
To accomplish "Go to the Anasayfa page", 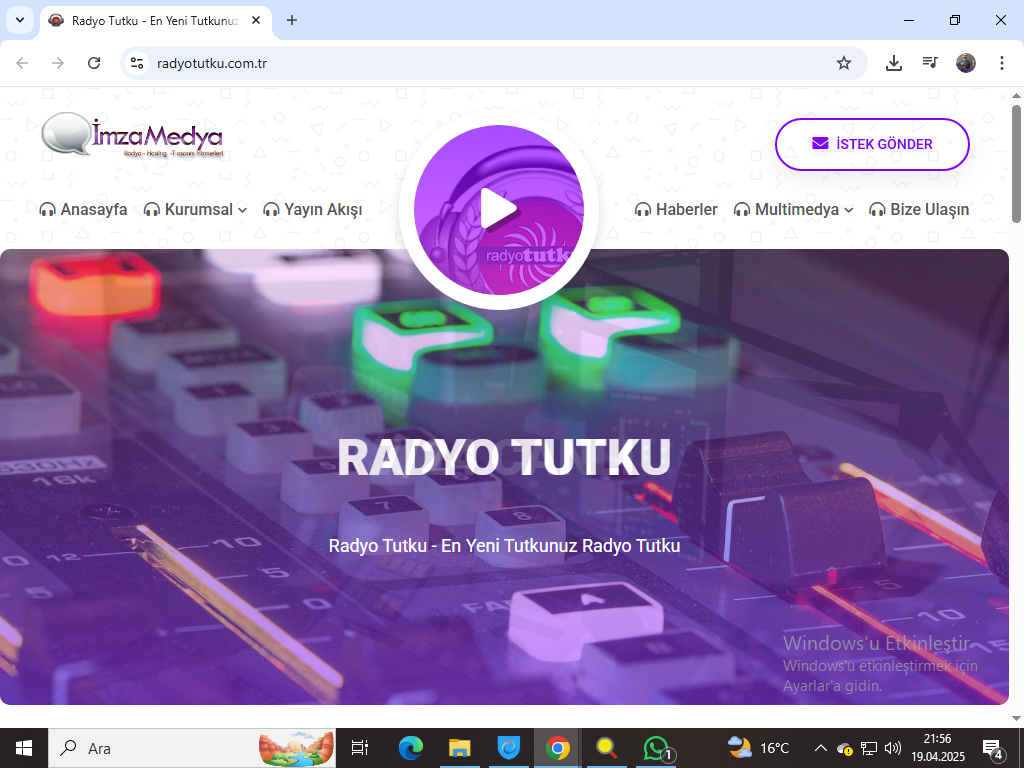I will pyautogui.click(x=83, y=210).
